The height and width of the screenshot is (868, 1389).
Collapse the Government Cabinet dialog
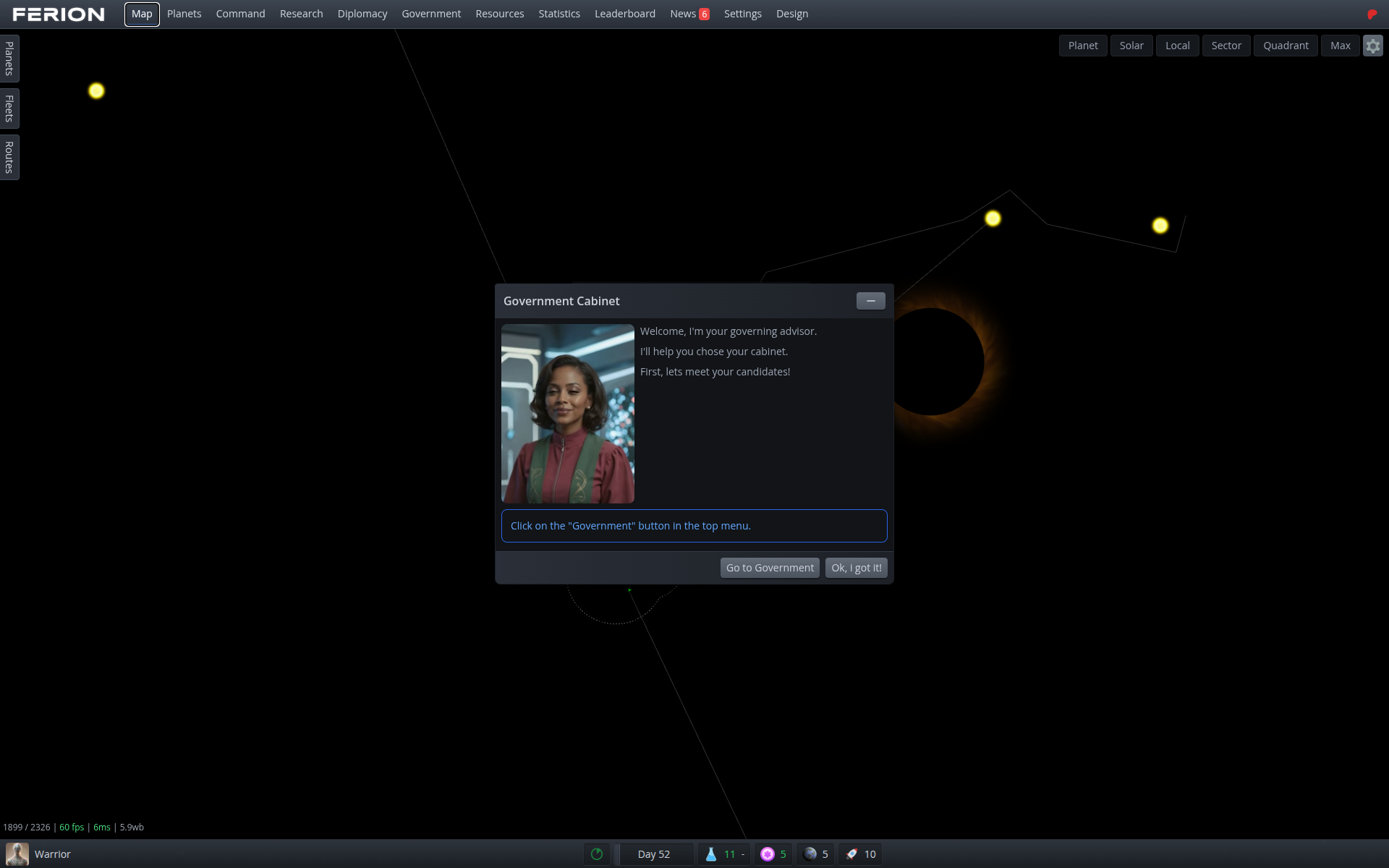pos(870,301)
